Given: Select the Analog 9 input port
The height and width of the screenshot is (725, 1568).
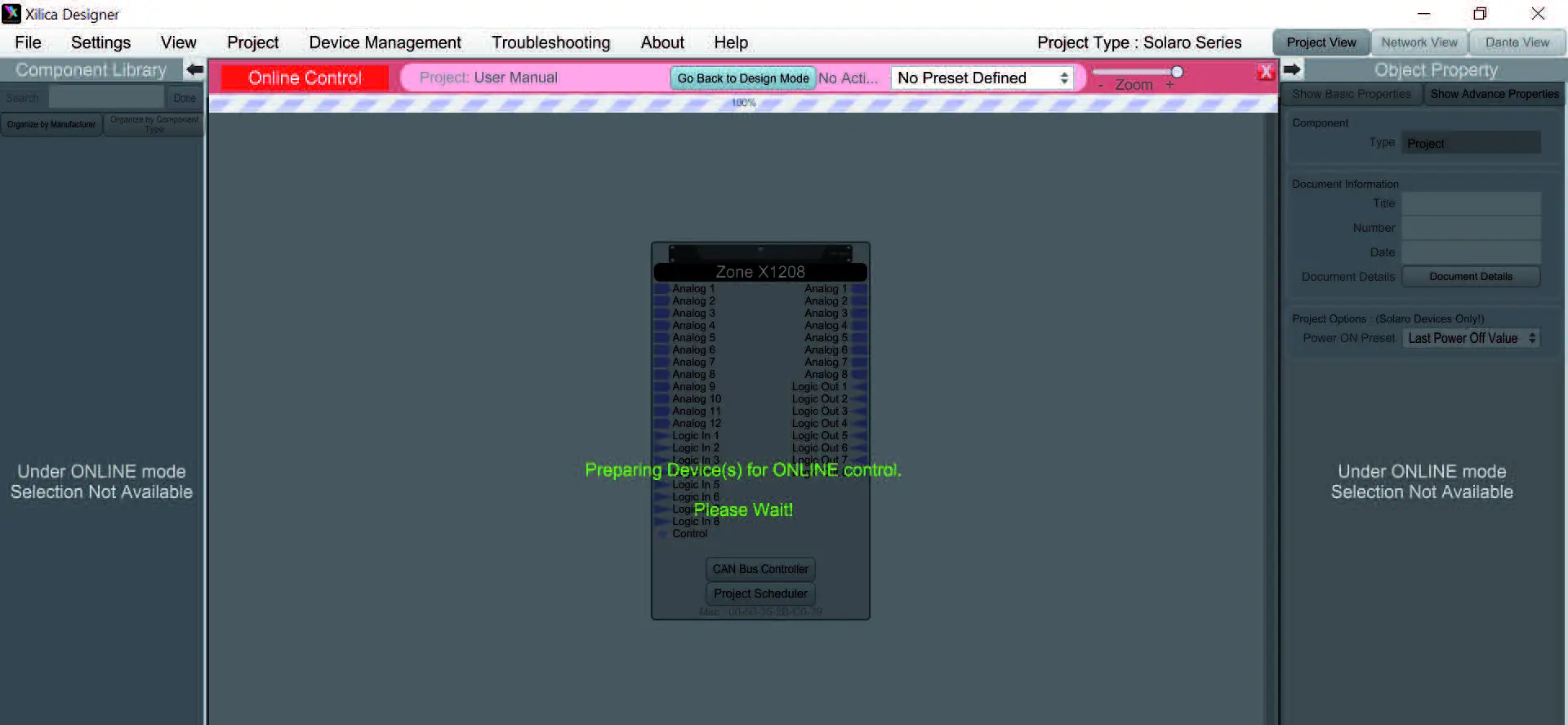Looking at the screenshot, I should [661, 386].
